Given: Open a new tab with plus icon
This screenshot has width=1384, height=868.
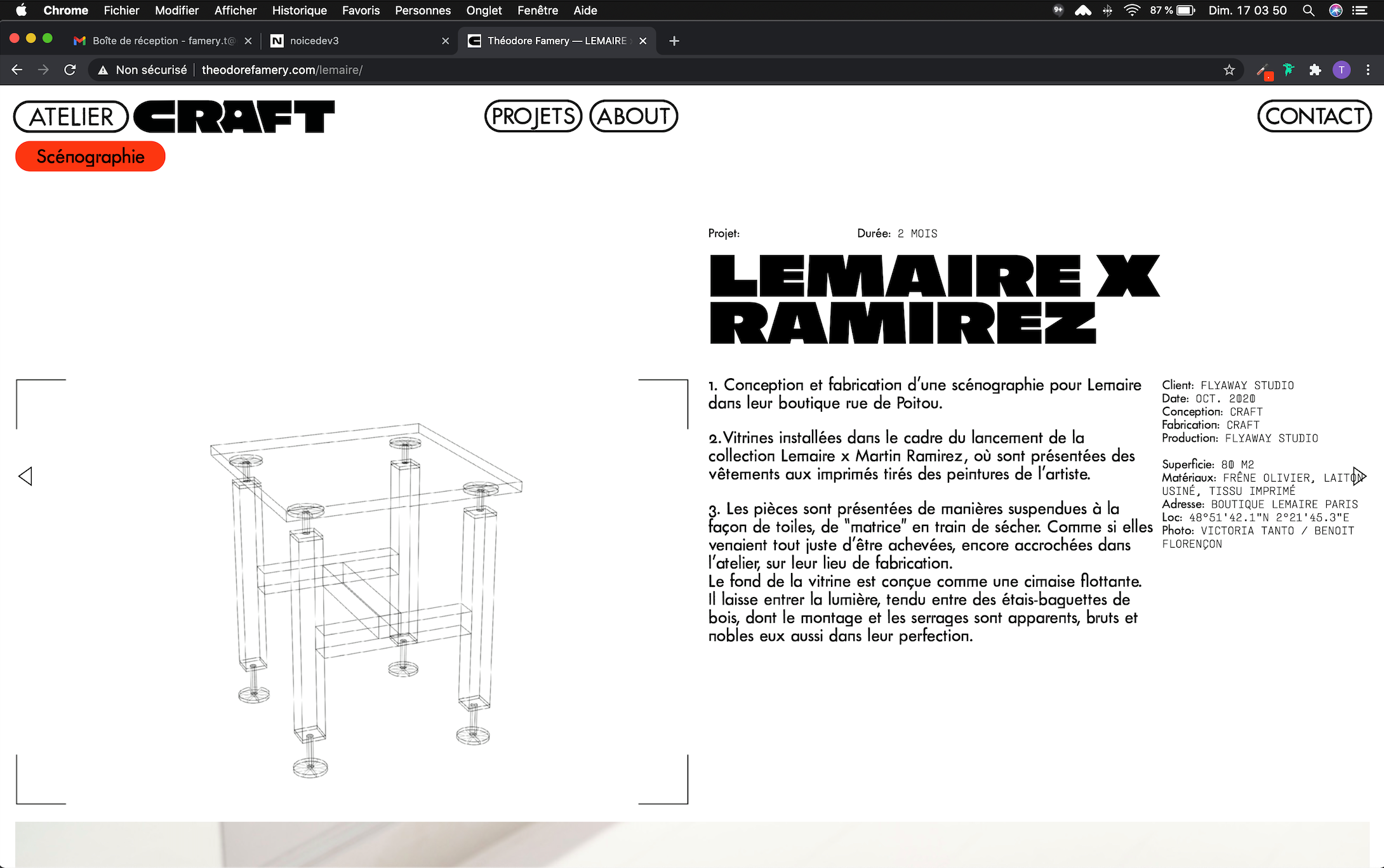Looking at the screenshot, I should [x=674, y=41].
